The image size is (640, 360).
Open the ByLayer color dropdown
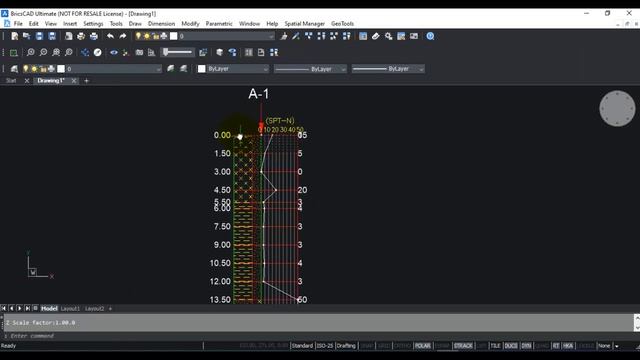click(x=266, y=69)
